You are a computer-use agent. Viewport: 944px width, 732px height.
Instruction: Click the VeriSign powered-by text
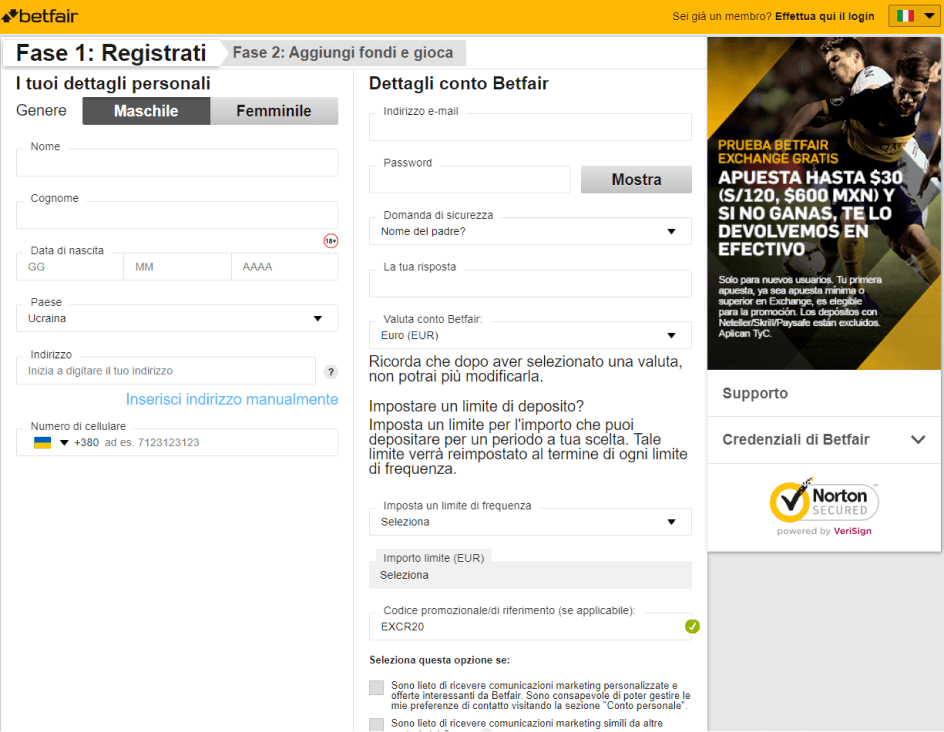click(x=824, y=531)
